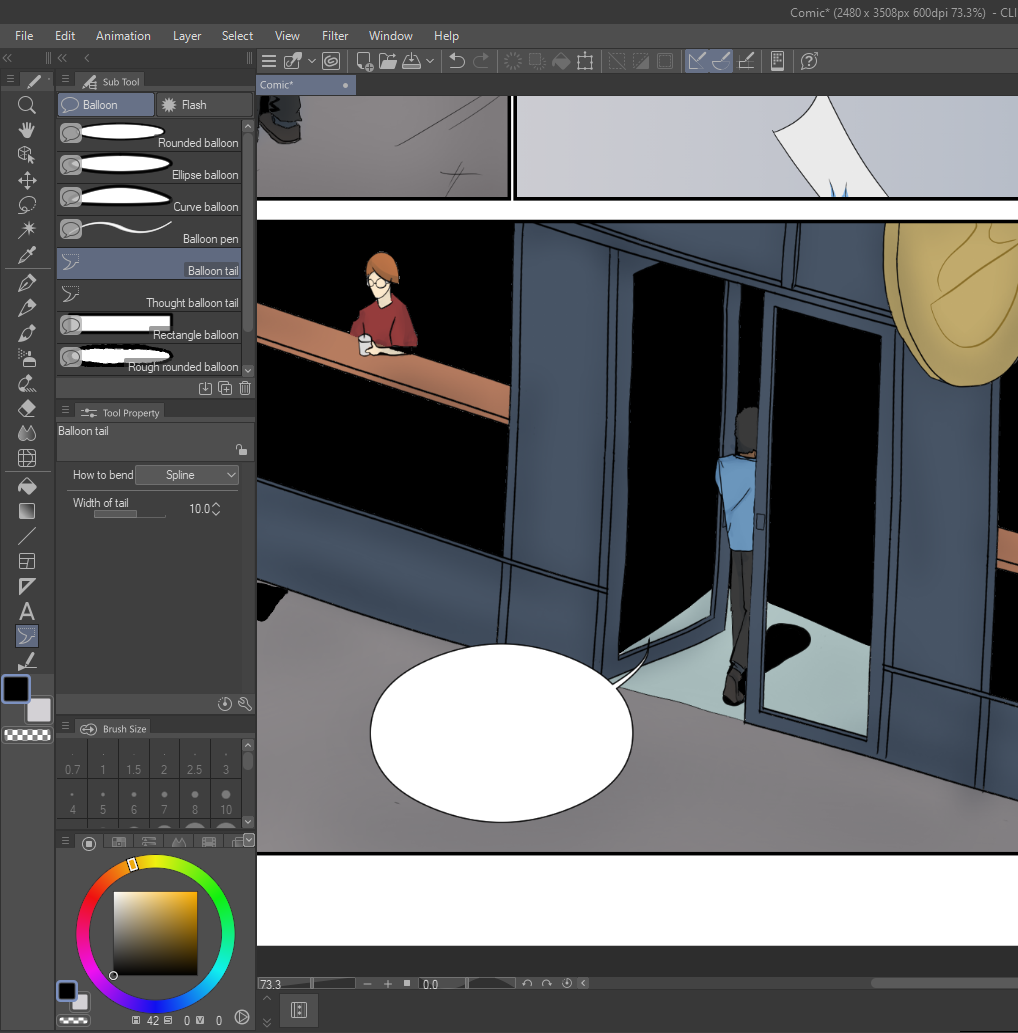
Task: Switch to the Flash sub tool tab
Action: point(203,105)
